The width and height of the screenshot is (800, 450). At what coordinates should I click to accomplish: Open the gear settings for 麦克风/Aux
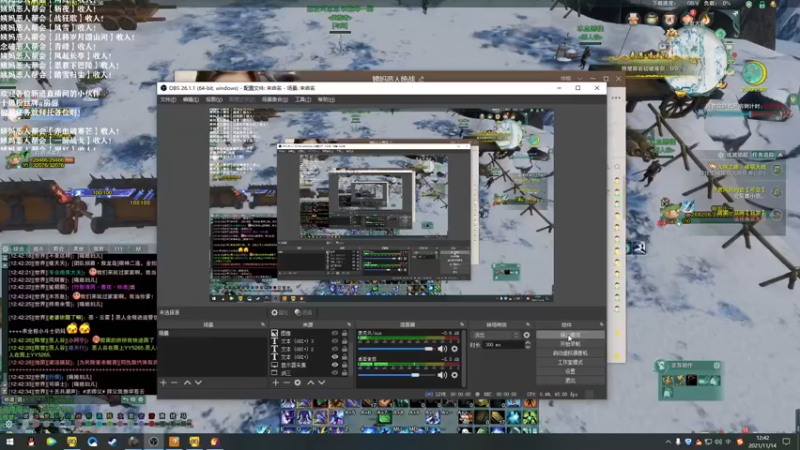coord(455,349)
